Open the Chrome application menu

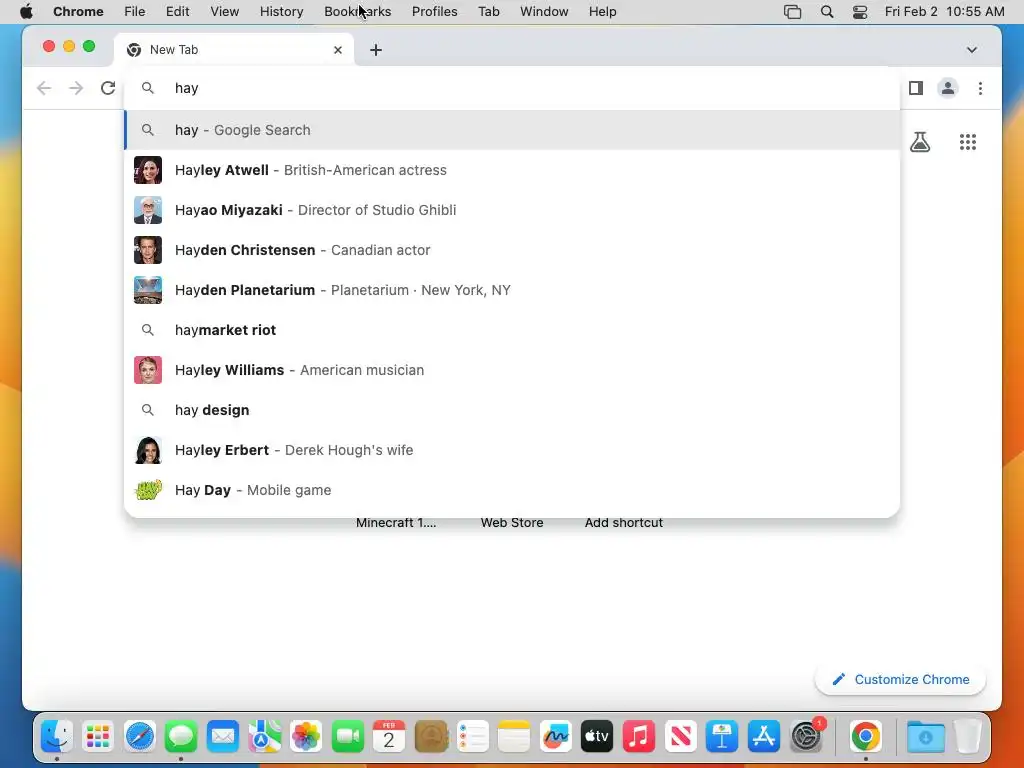(78, 12)
